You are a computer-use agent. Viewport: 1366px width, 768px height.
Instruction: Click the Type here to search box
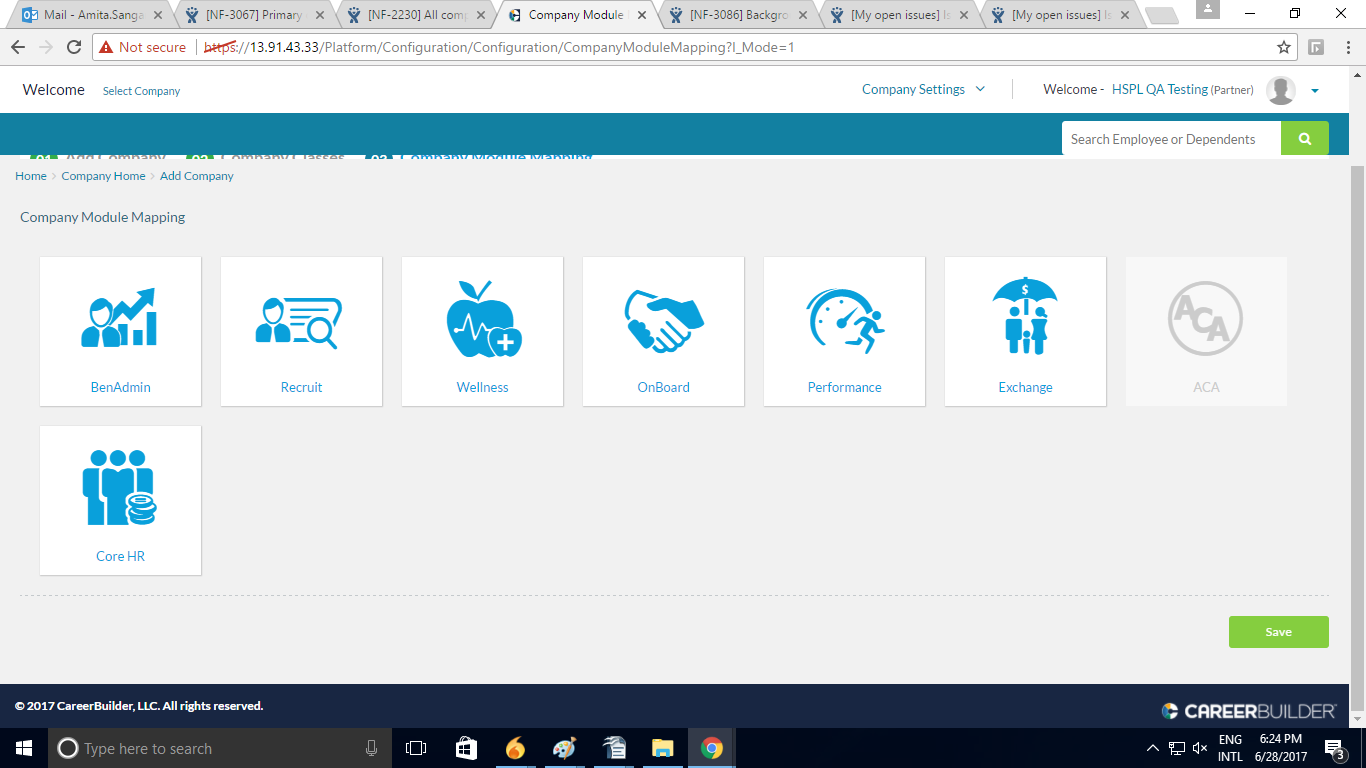(x=220, y=748)
